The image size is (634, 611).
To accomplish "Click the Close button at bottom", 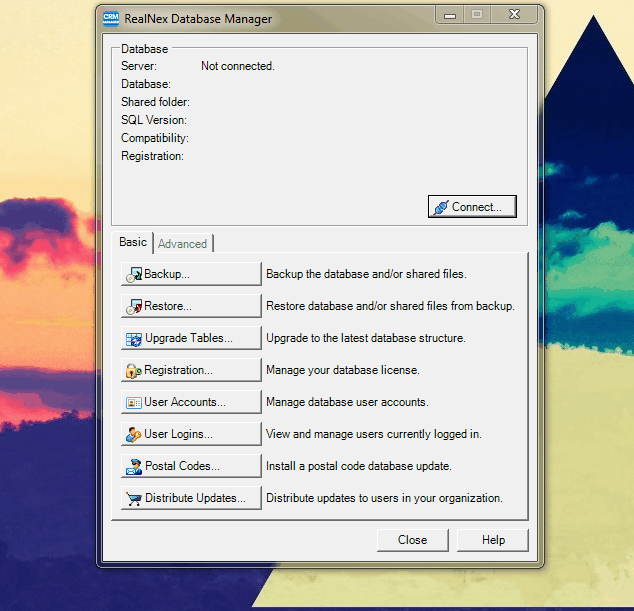I will 412,540.
